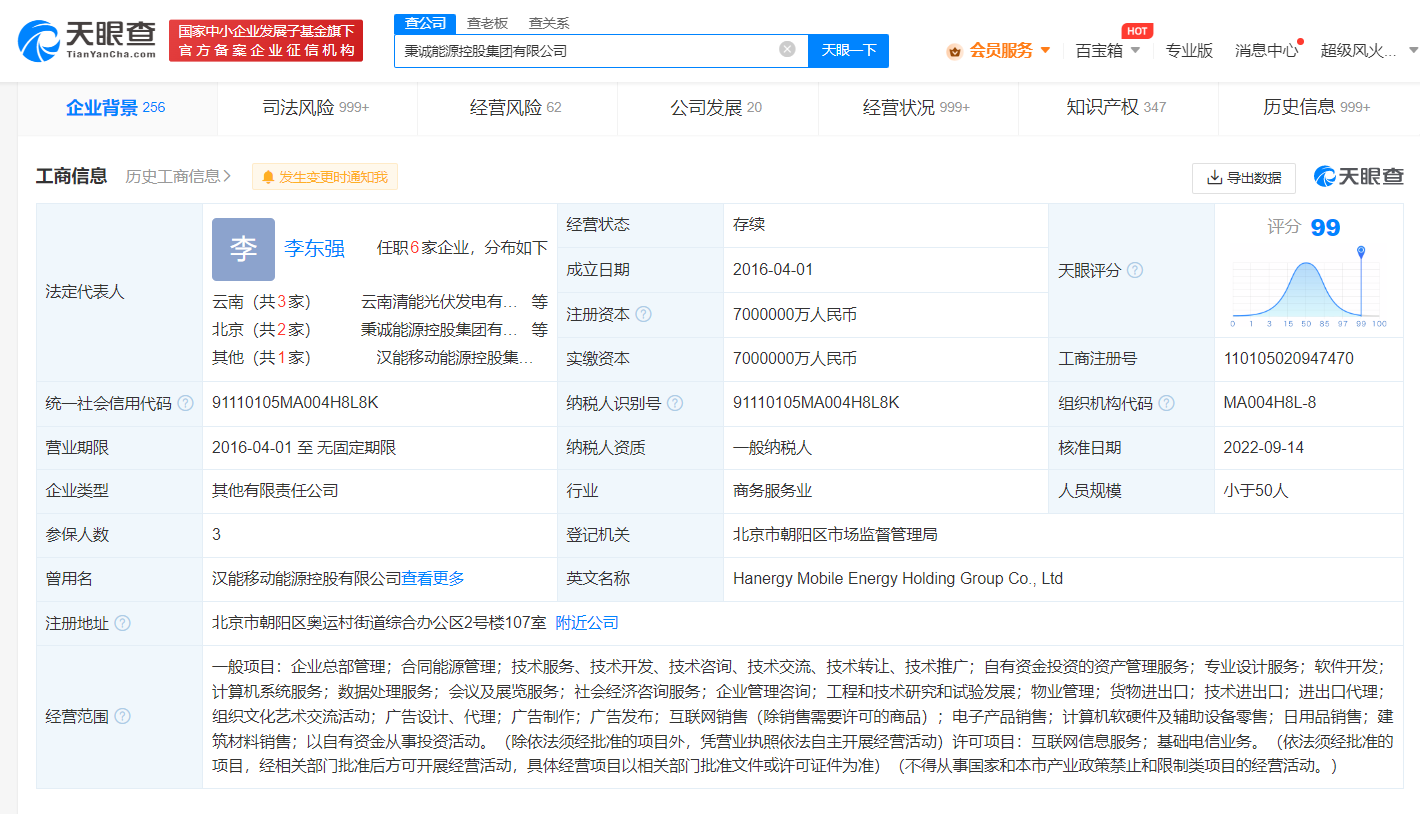The image size is (1420, 814).
Task: Click the 发生变更时通知我 bell notification
Action: coord(324,177)
